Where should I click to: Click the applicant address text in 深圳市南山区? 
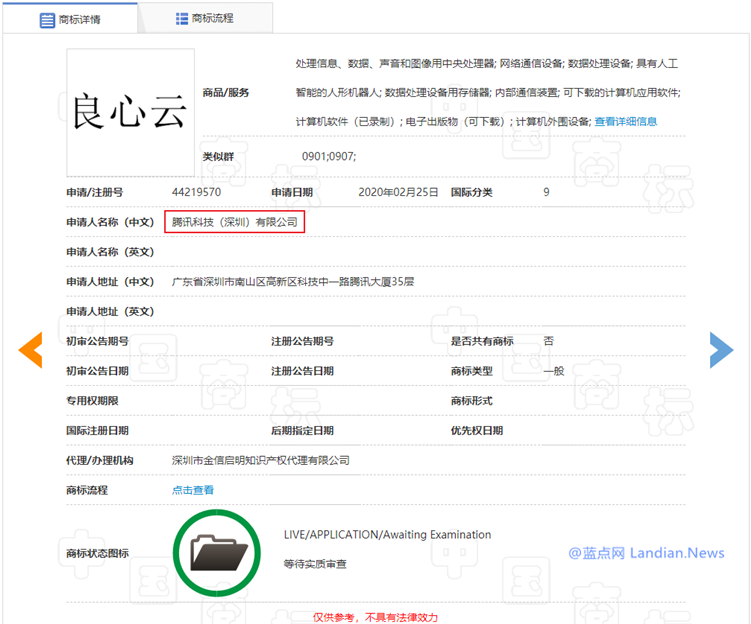pyautogui.click(x=293, y=282)
